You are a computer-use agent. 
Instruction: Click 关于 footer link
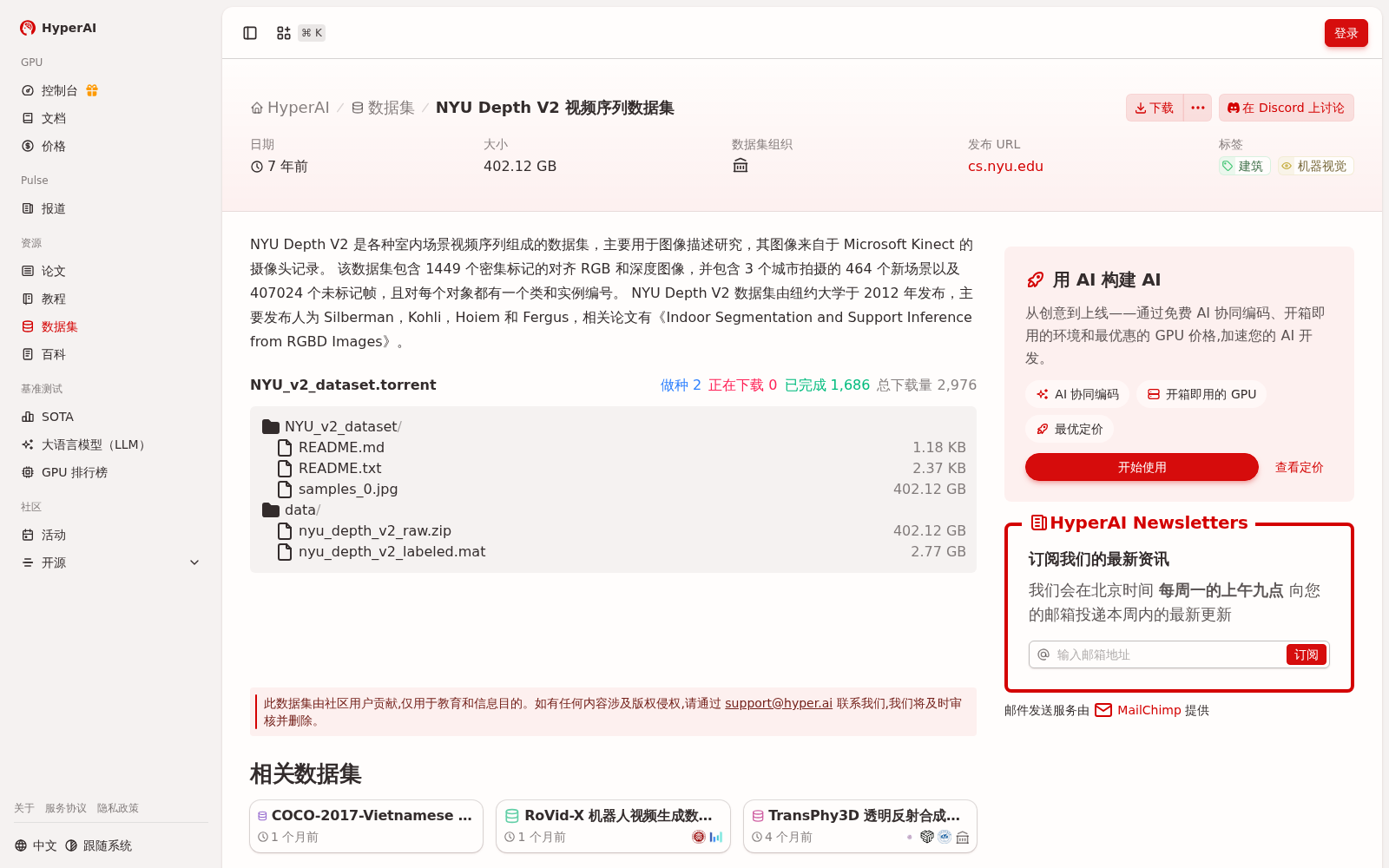point(24,808)
